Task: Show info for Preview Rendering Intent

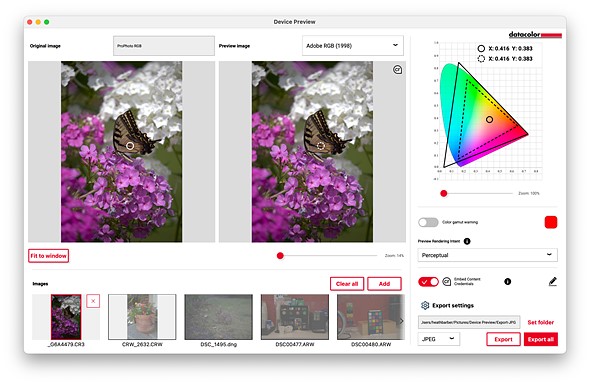Action: [467, 241]
